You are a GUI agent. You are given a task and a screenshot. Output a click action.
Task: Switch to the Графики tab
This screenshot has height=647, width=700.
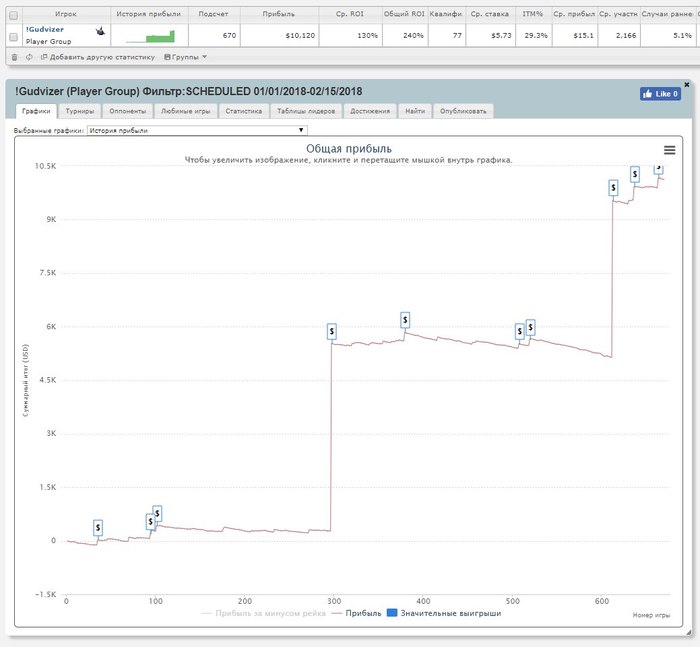click(36, 111)
